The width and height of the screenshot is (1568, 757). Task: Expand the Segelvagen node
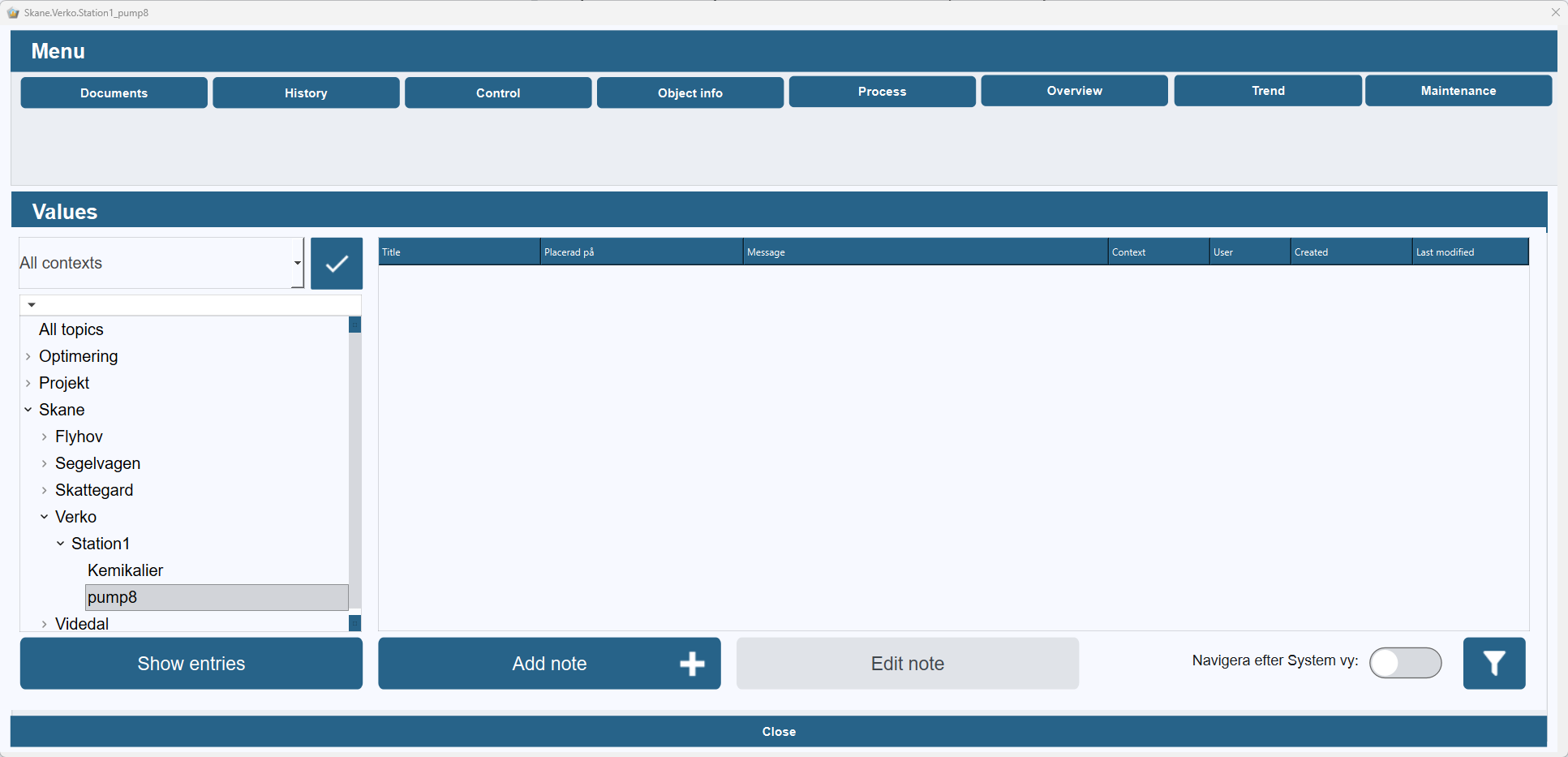[45, 463]
